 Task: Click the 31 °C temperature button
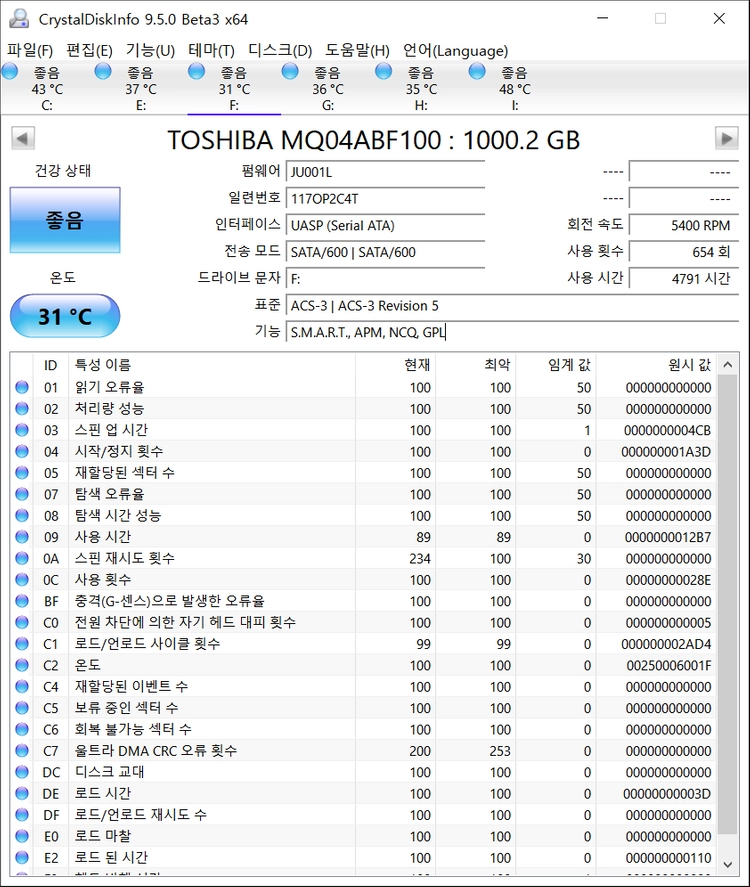coord(65,316)
